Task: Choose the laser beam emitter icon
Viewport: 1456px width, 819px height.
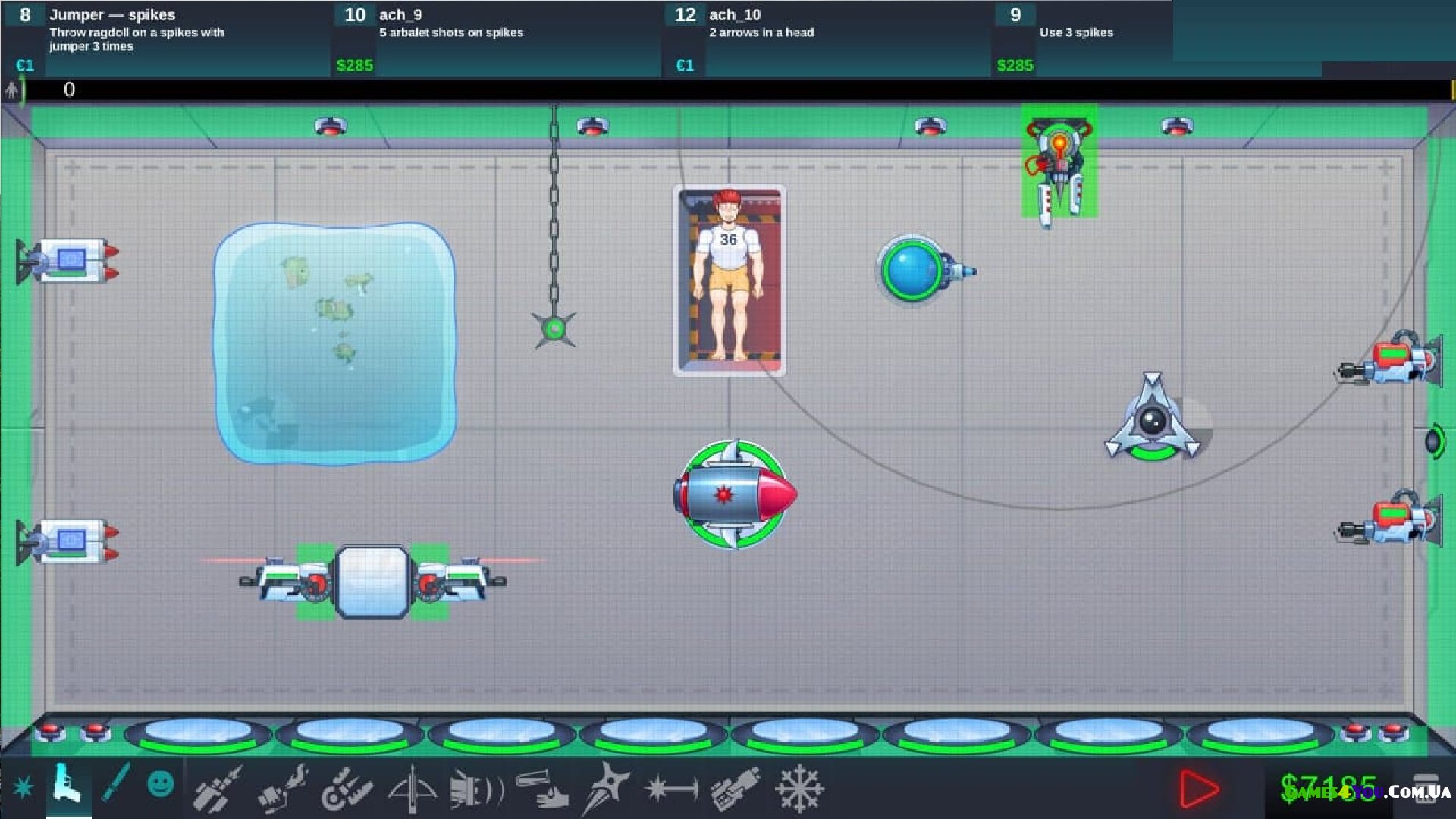Action: pos(670,789)
